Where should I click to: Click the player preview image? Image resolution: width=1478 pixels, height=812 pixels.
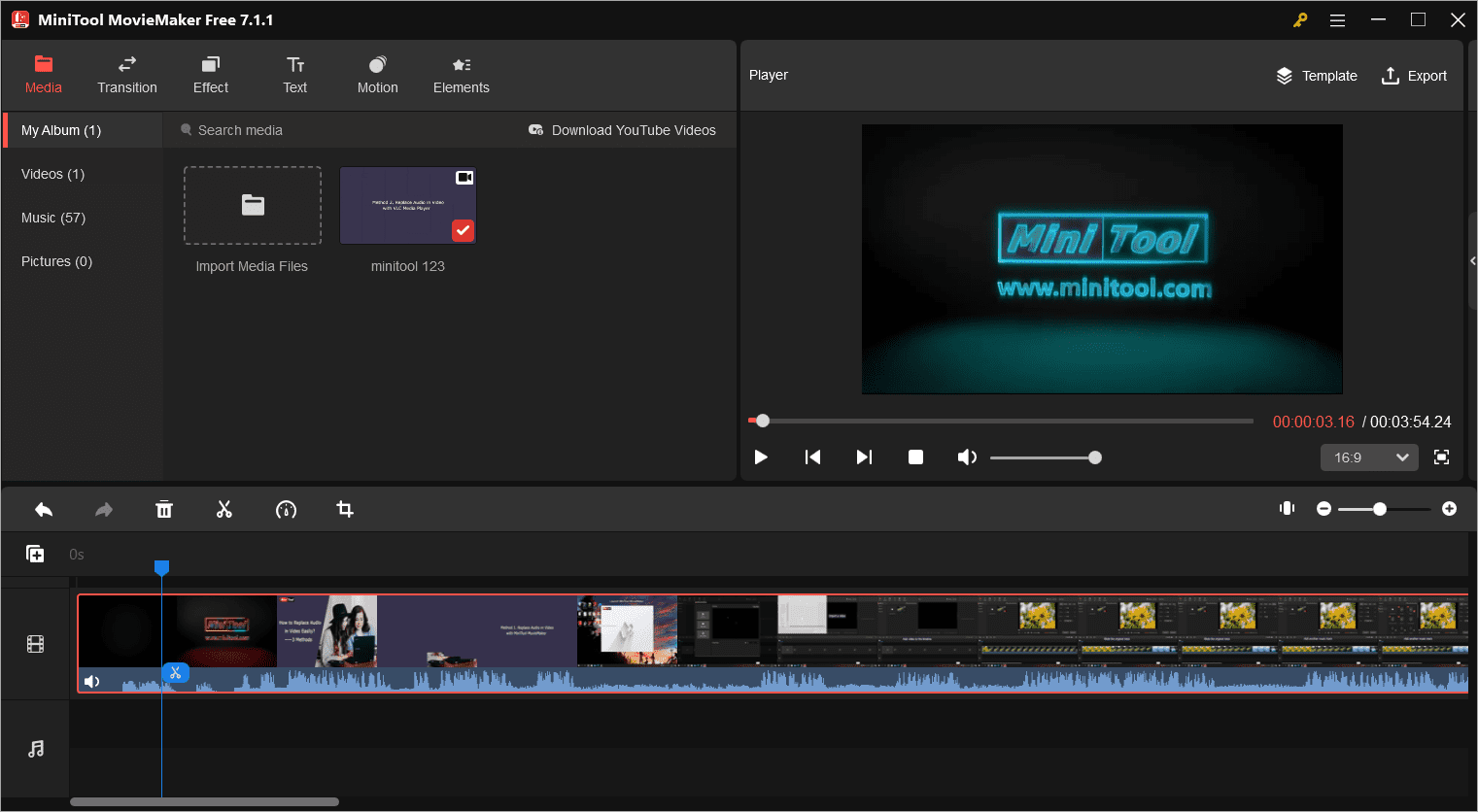click(1102, 259)
